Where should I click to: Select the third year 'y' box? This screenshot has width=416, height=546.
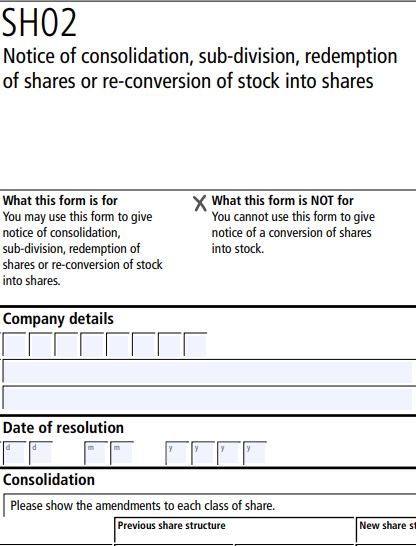tap(228, 453)
